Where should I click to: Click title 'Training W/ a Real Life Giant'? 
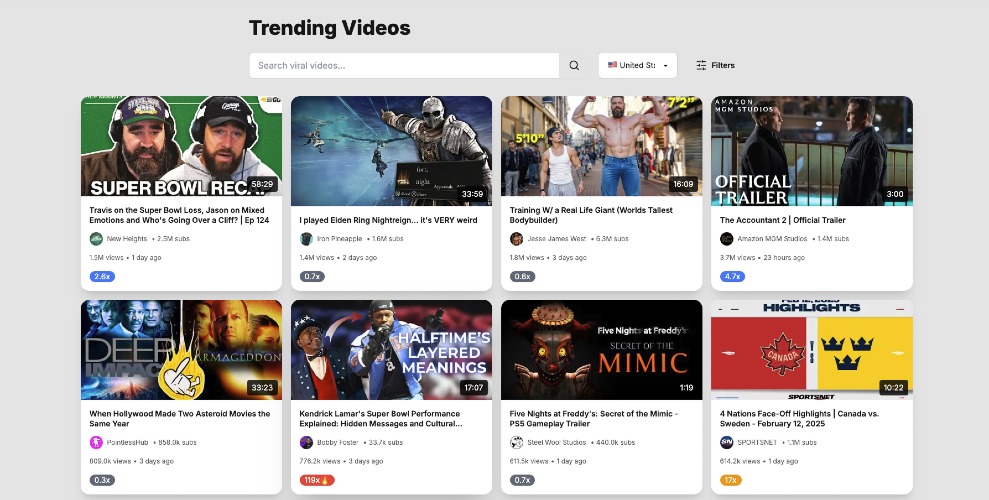[591, 215]
